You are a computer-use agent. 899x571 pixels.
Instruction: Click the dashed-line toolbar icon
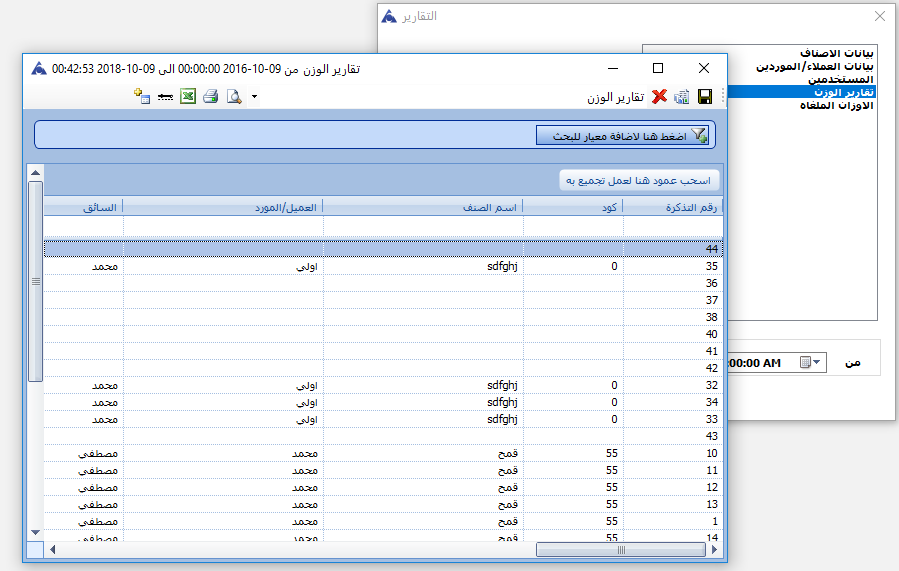165,97
